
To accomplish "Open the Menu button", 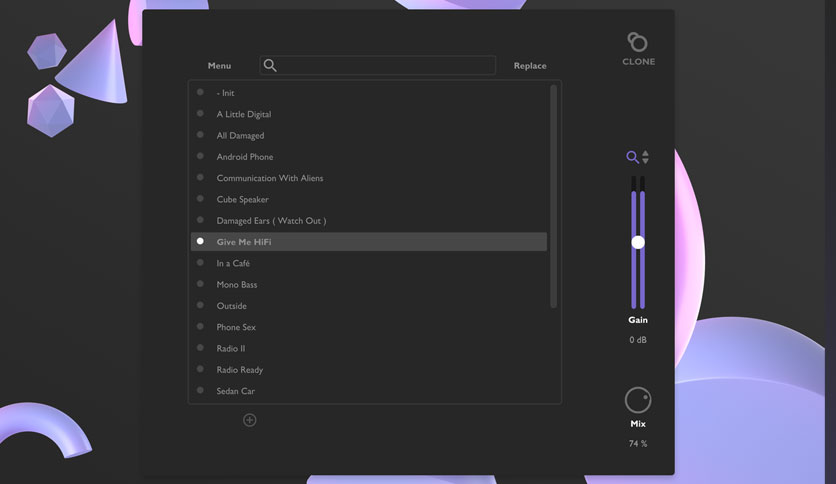I will pos(219,66).
